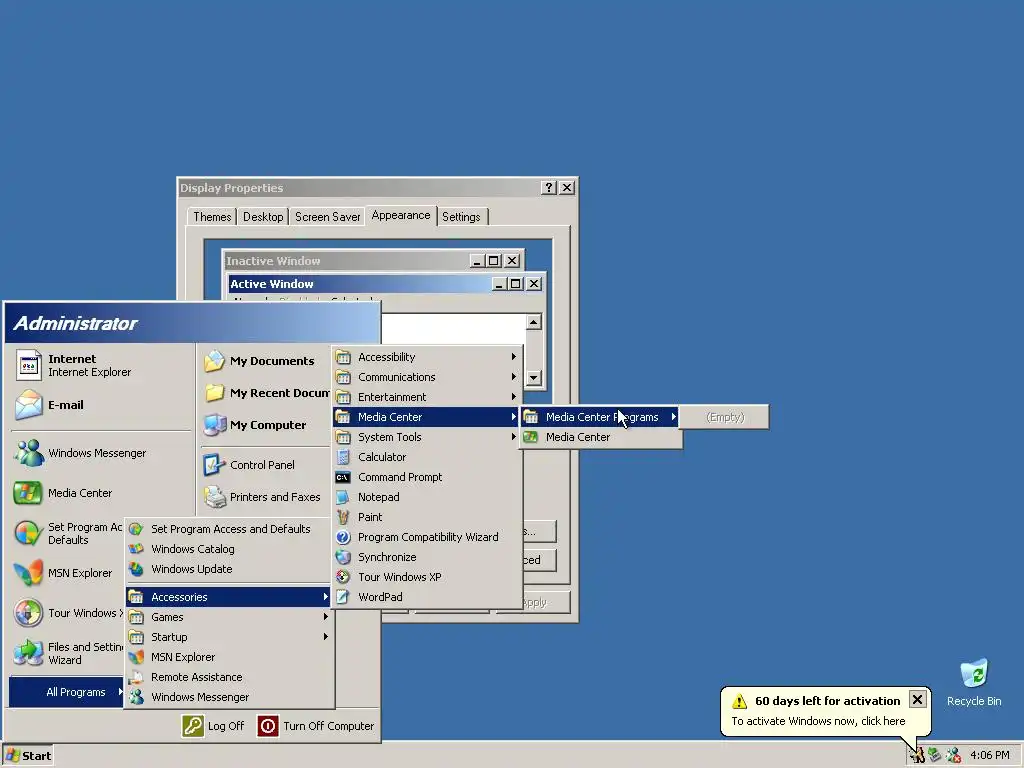Click Turn Off Computer
The width and height of the screenshot is (1024, 768).
[316, 726]
